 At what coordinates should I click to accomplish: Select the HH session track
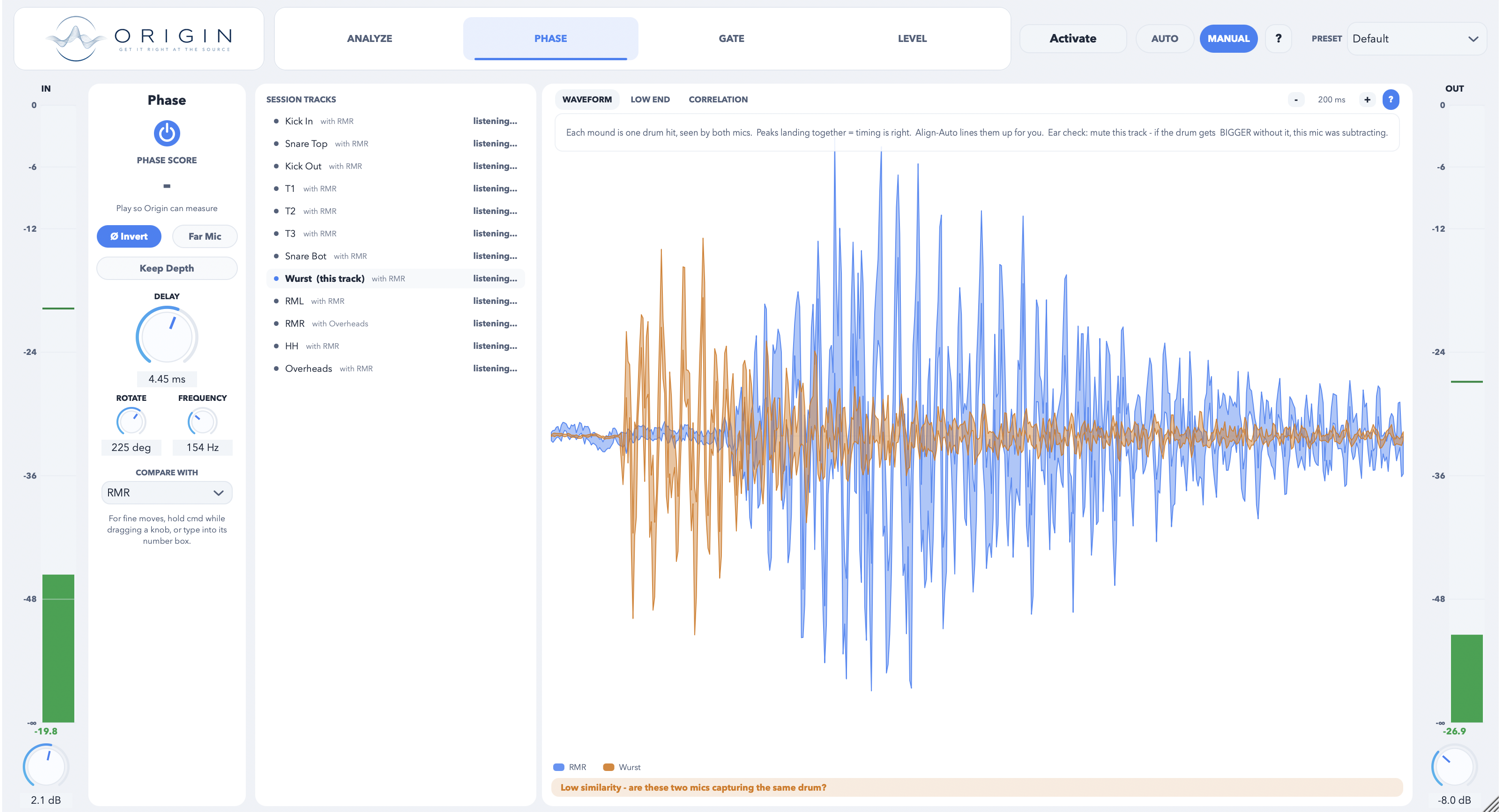[x=396, y=346]
